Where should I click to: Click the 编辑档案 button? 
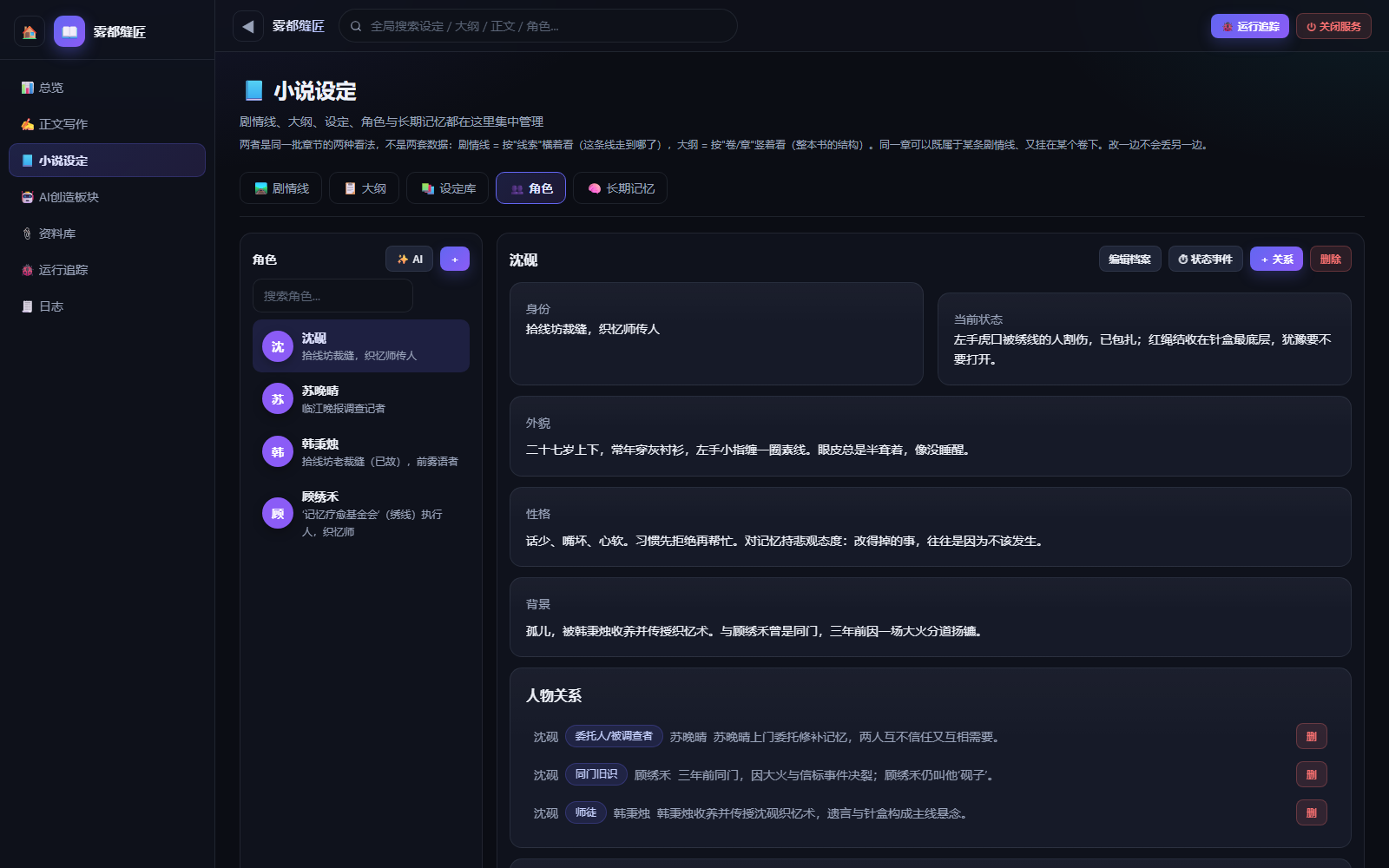click(1129, 259)
